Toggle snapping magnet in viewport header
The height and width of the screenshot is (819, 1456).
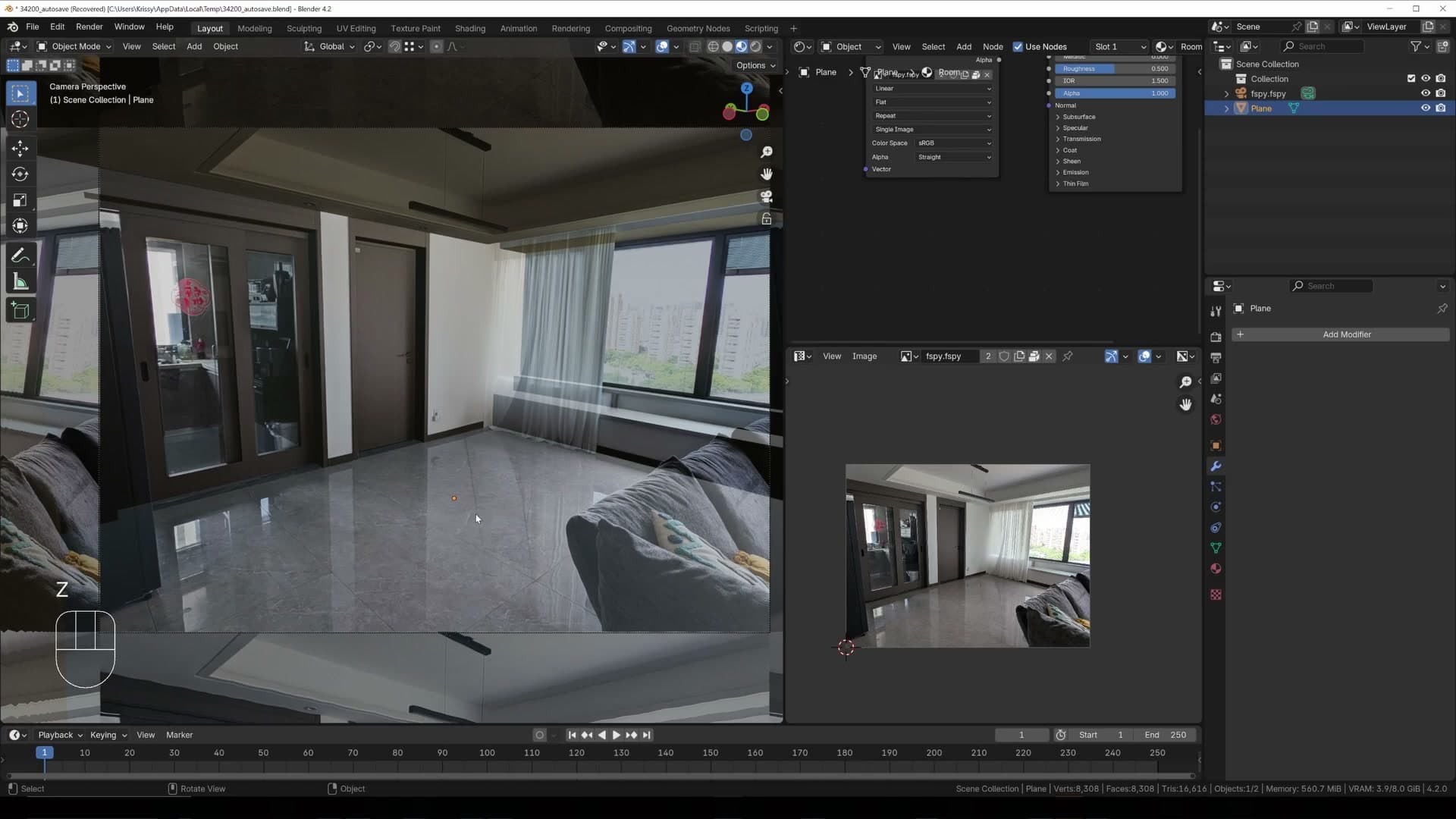coord(394,47)
